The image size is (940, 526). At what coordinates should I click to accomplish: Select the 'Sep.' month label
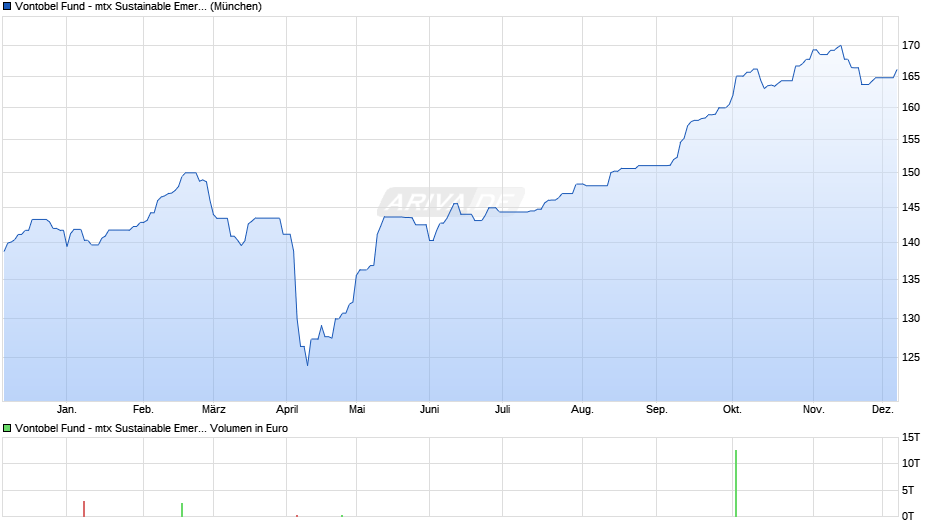coord(656,409)
